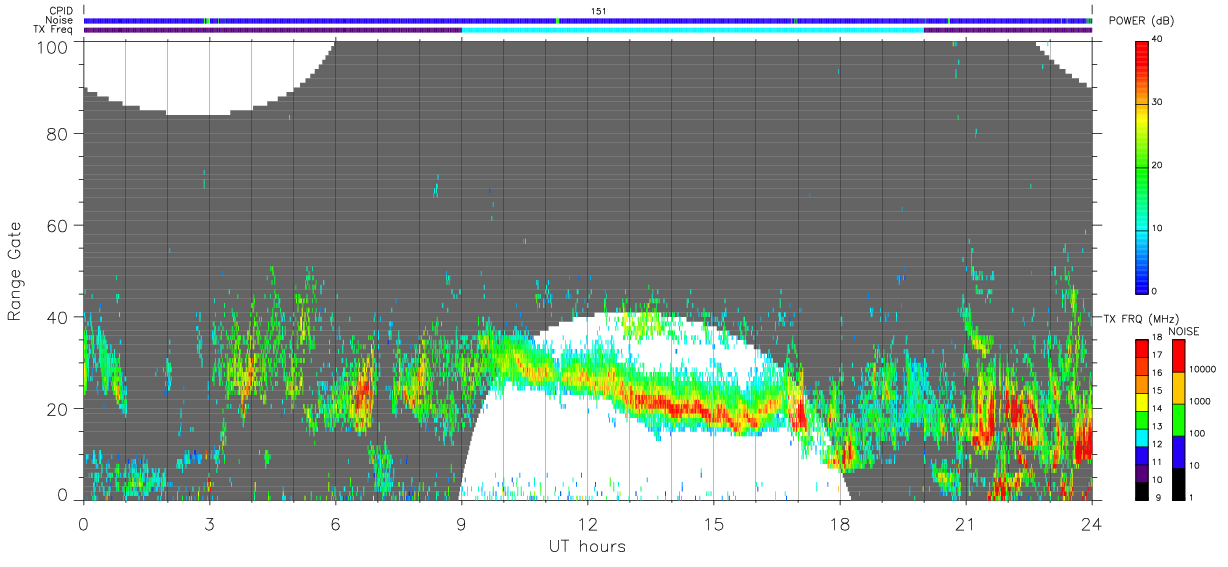The width and height of the screenshot is (1228, 567).
Task: Click power scale value 40
Action: [x=1158, y=40]
